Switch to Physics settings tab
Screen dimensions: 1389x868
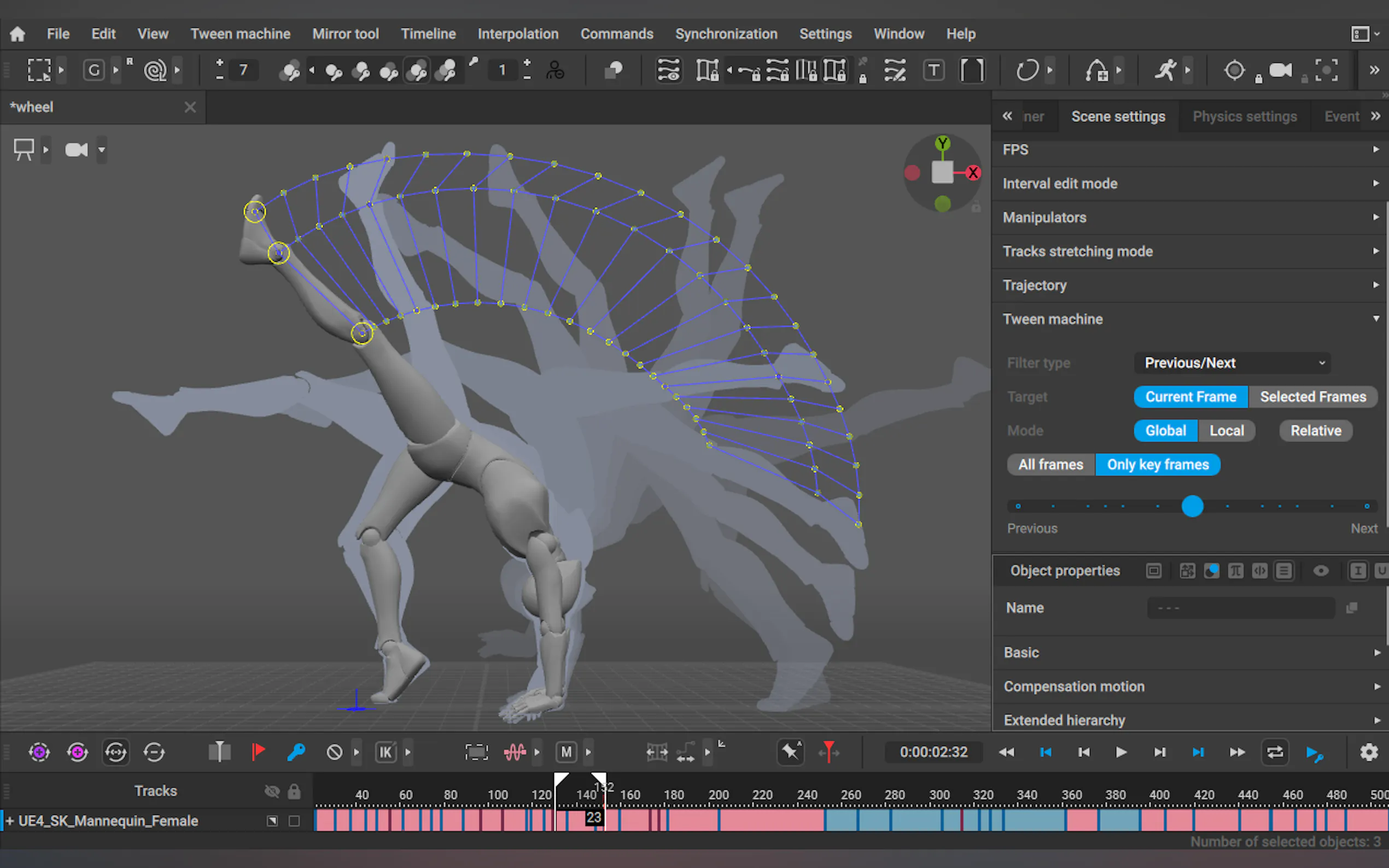tap(1244, 116)
